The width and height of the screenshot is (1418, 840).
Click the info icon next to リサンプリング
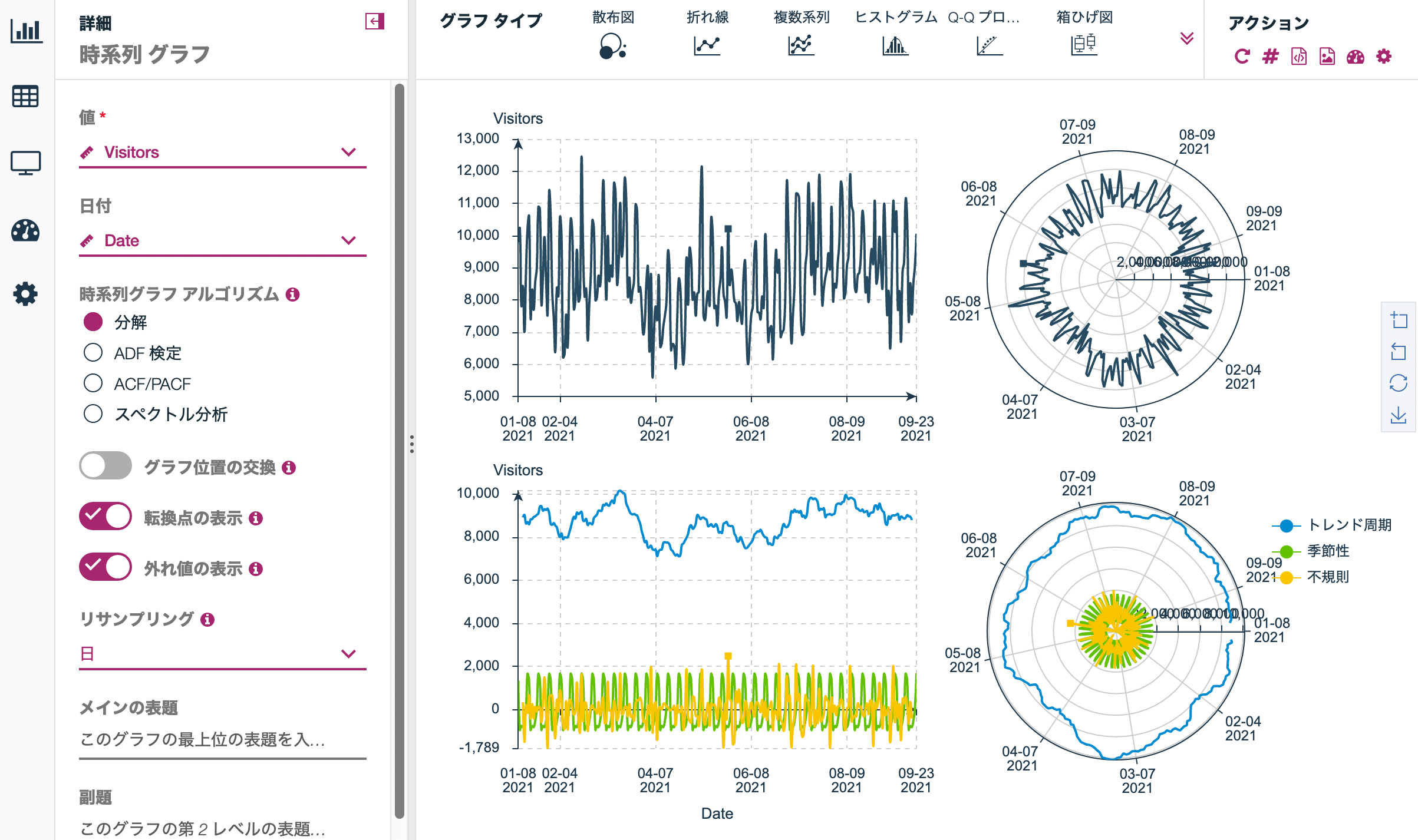(207, 619)
